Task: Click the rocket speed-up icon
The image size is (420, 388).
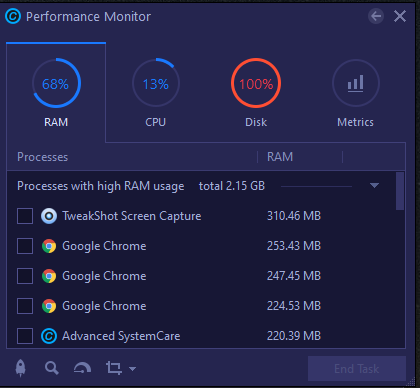Action: point(21,368)
